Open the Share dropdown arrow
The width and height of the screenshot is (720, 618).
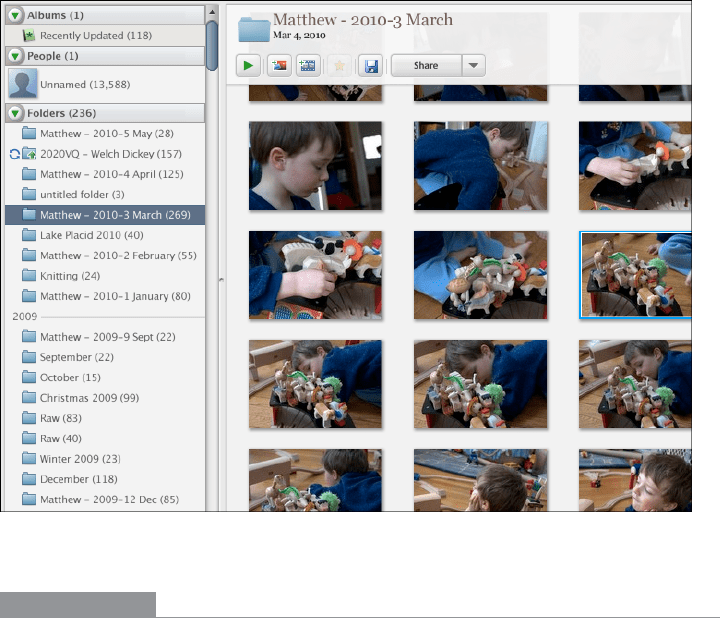click(473, 66)
